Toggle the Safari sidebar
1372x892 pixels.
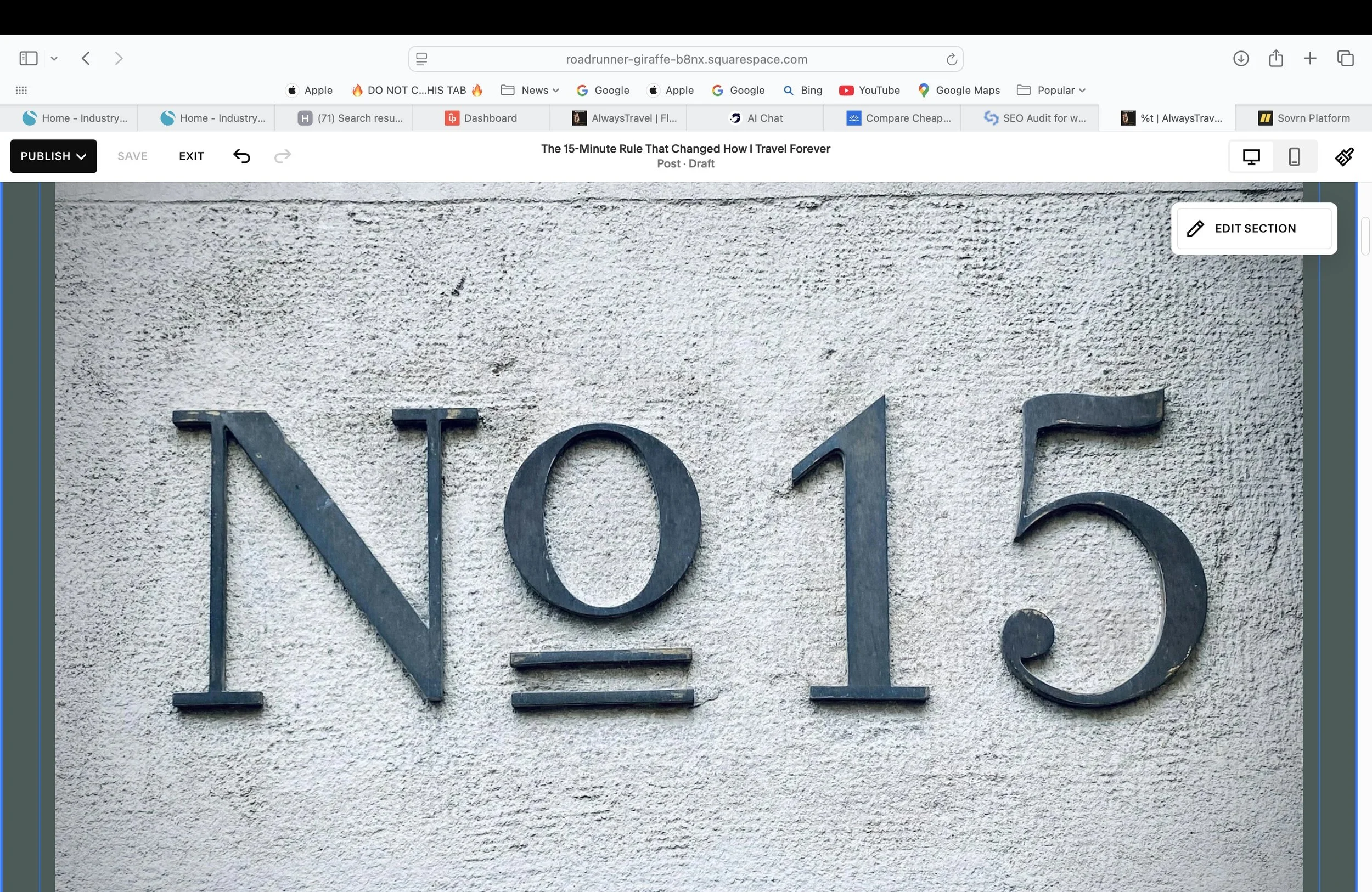28,58
